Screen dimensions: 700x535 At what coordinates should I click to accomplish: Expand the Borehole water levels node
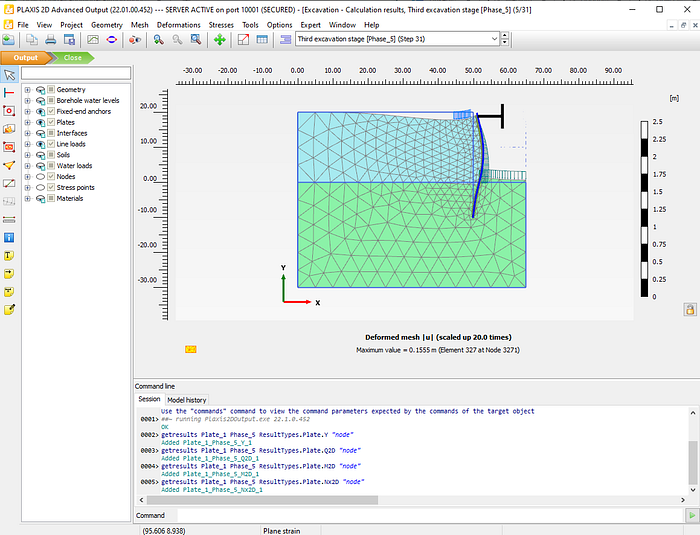[28, 100]
